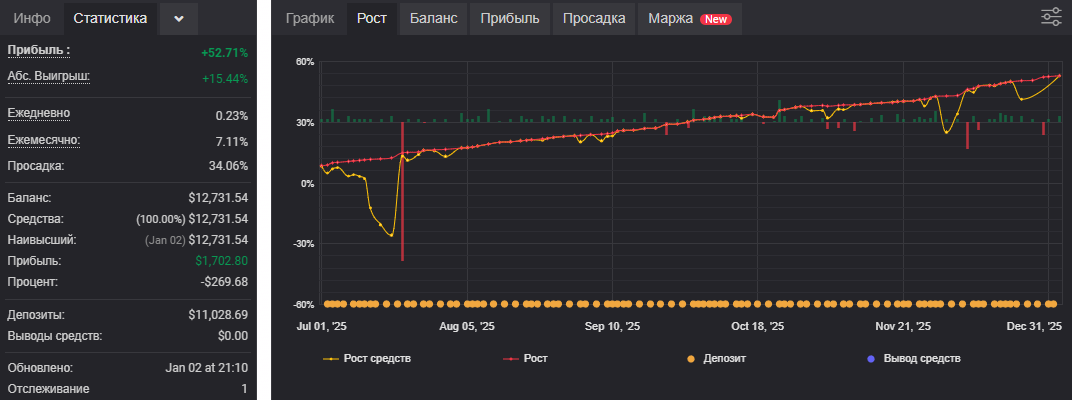The width and height of the screenshot is (1072, 400).
Task: Click the Ежемесячно: label
Action: (x=44, y=140)
